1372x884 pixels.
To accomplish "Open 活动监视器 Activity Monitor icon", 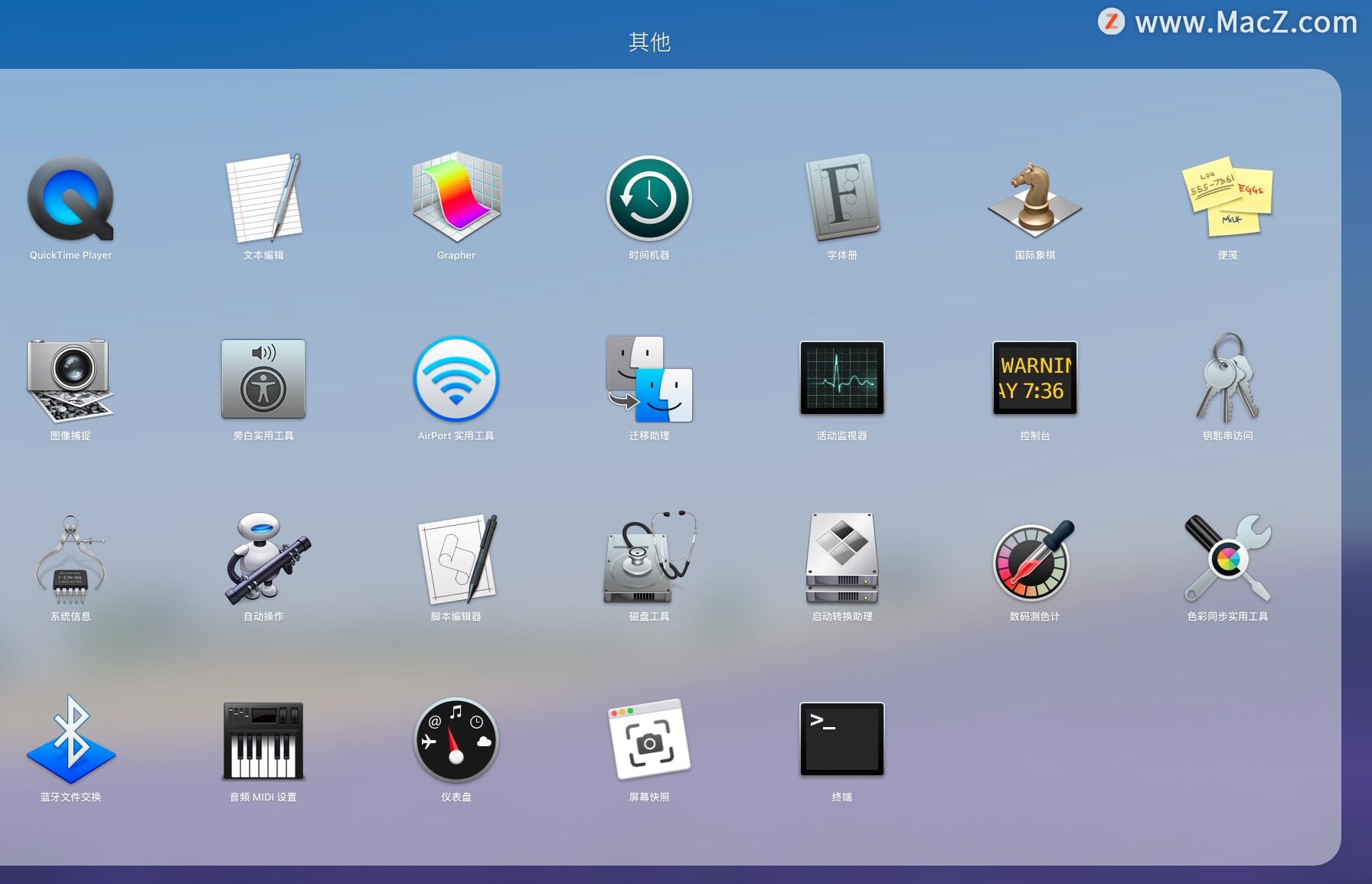I will coord(842,379).
